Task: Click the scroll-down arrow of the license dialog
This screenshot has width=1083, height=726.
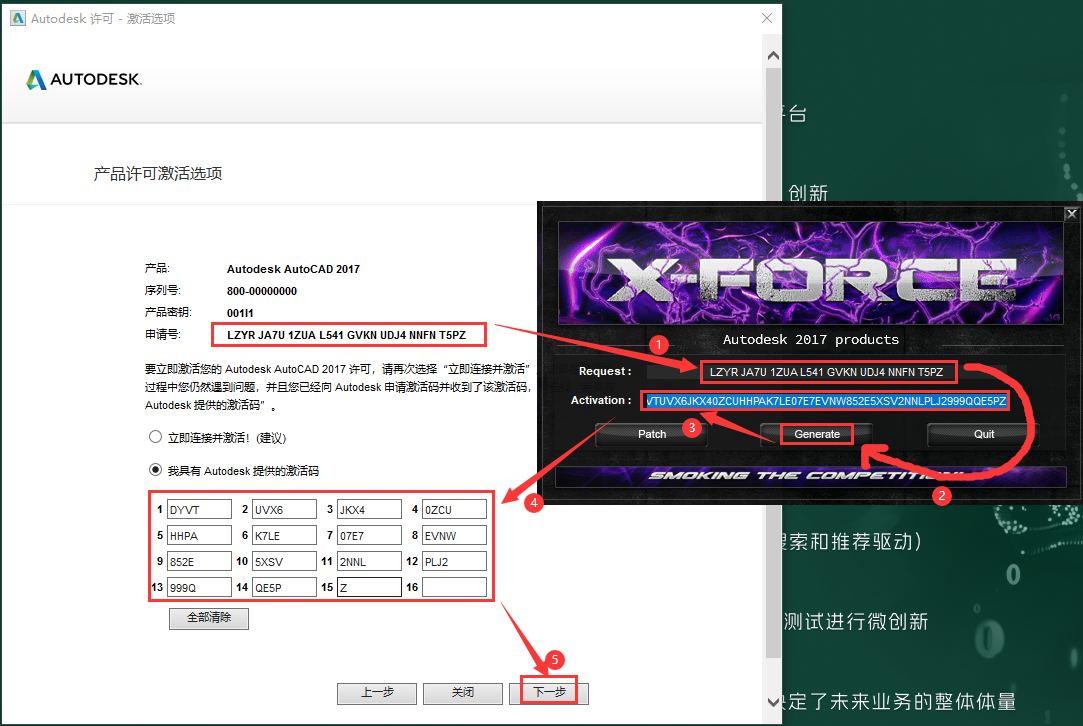Action: pyautogui.click(x=772, y=701)
